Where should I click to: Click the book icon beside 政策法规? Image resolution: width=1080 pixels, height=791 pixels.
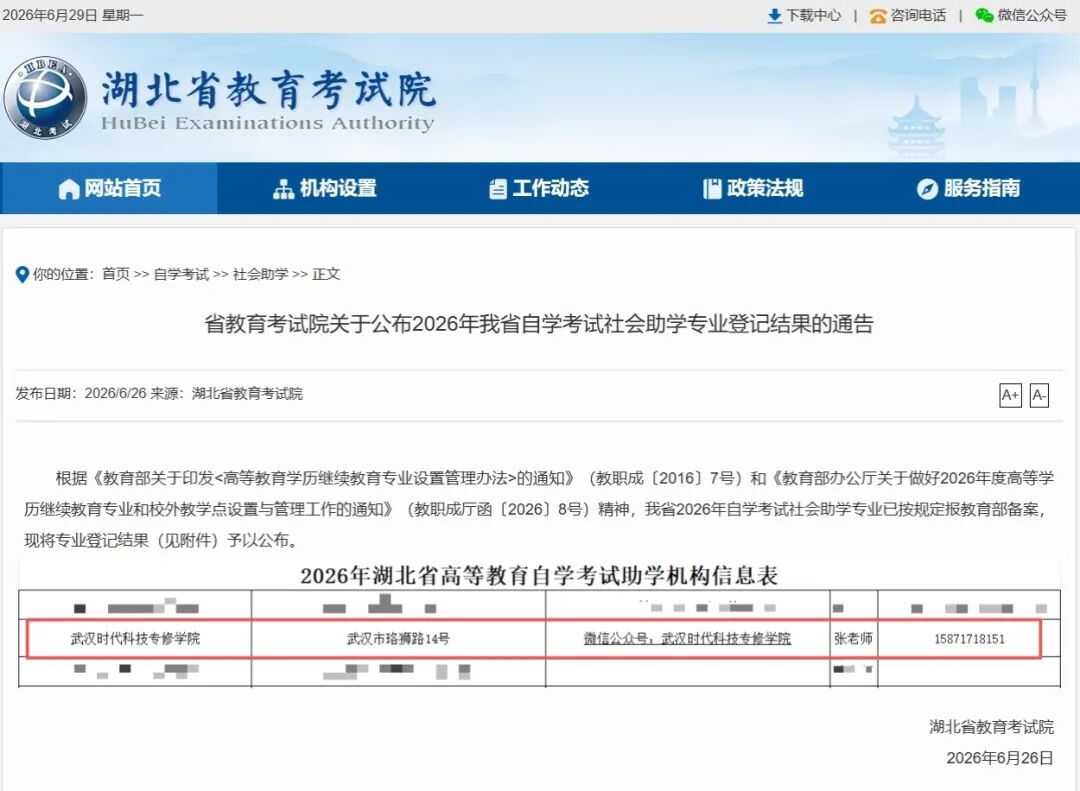[x=712, y=189]
